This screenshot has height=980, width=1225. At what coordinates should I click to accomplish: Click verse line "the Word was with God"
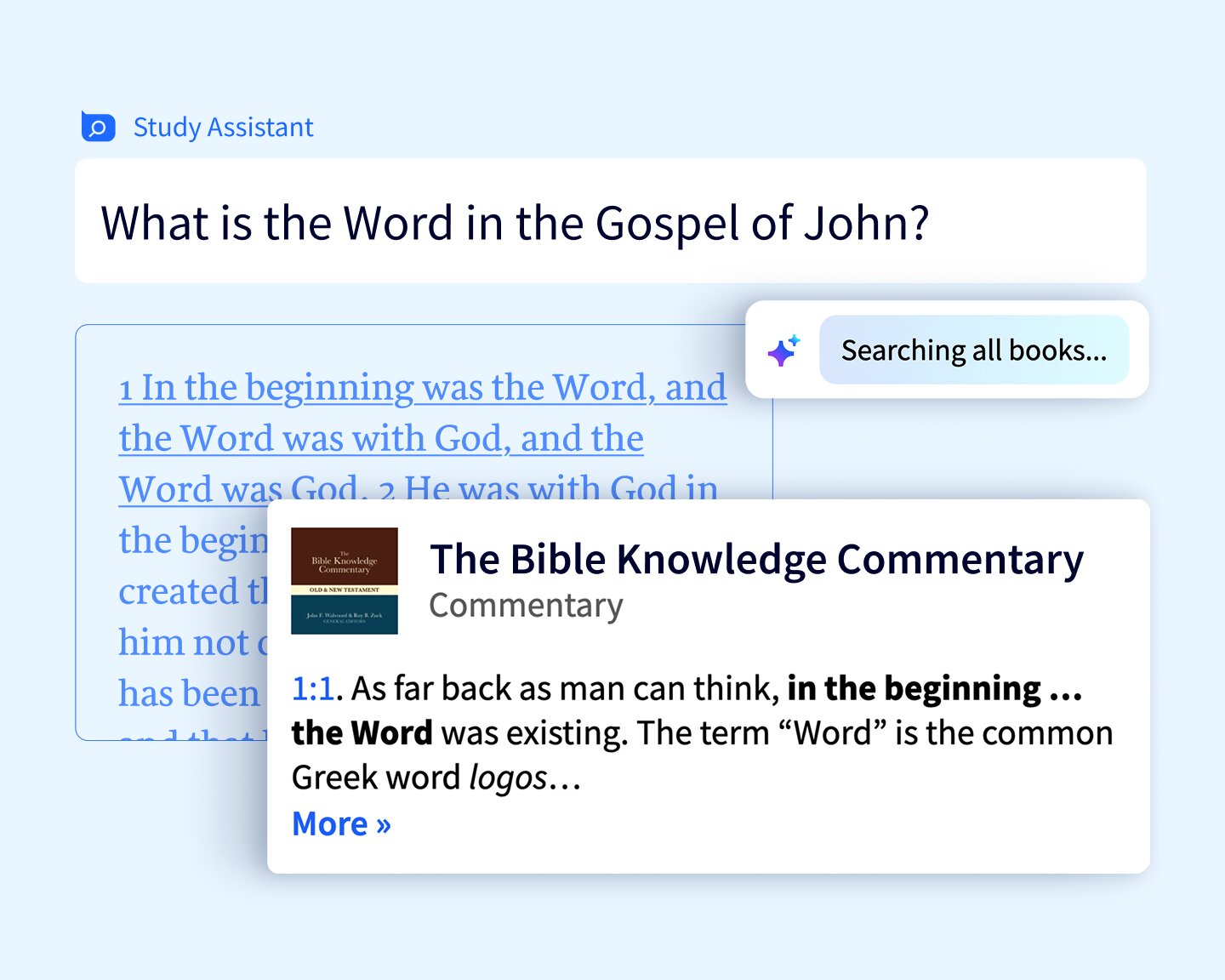tap(380, 439)
